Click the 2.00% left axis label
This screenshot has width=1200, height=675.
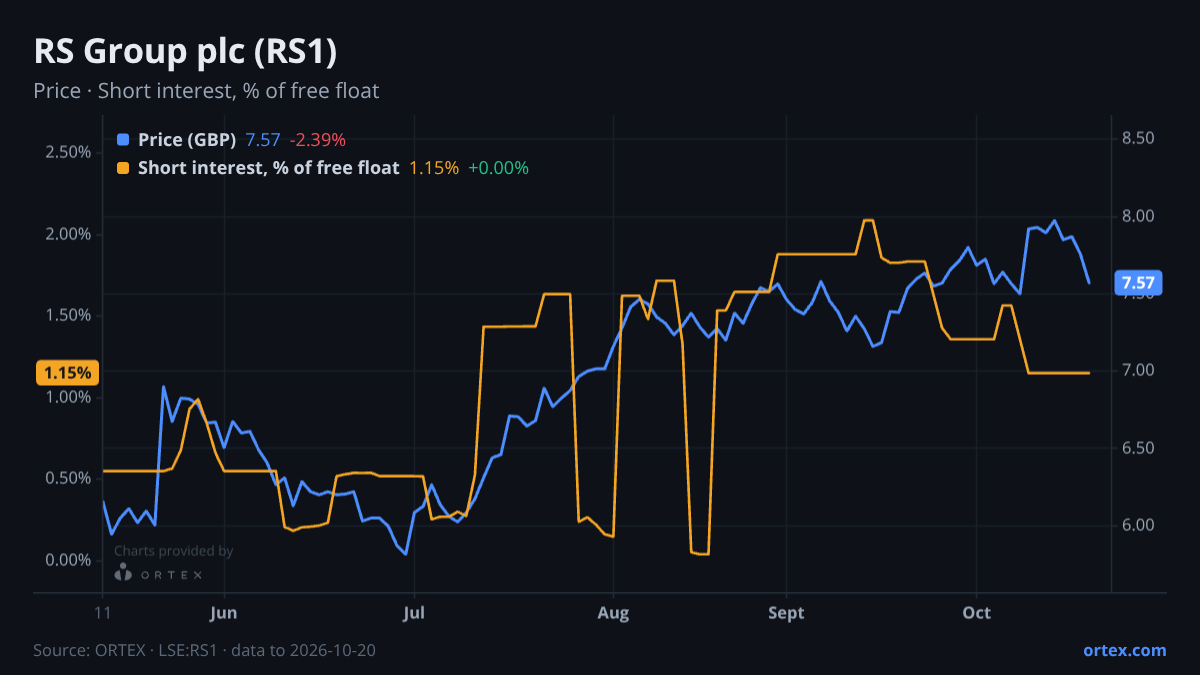[x=68, y=234]
